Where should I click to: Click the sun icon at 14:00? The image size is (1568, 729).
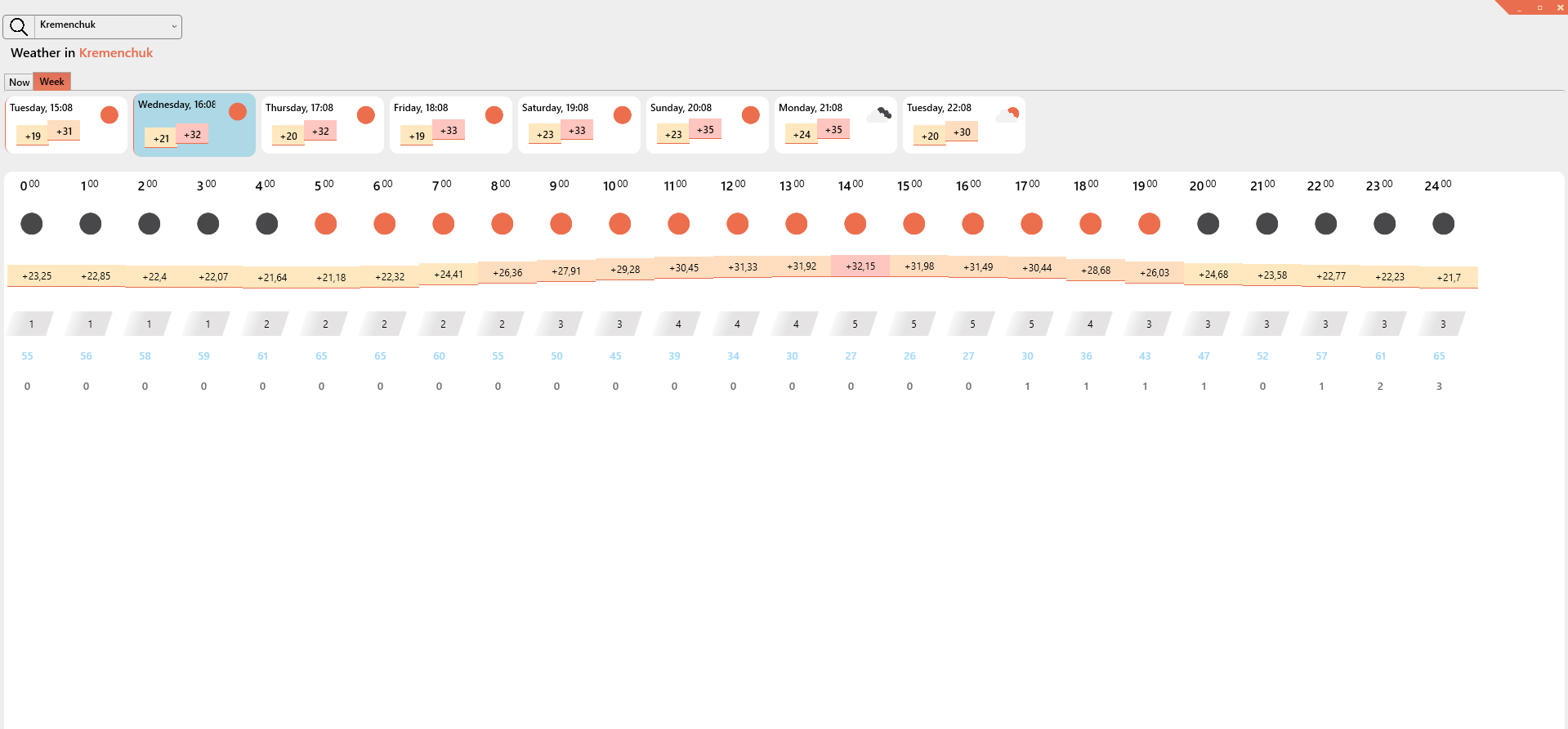point(855,223)
